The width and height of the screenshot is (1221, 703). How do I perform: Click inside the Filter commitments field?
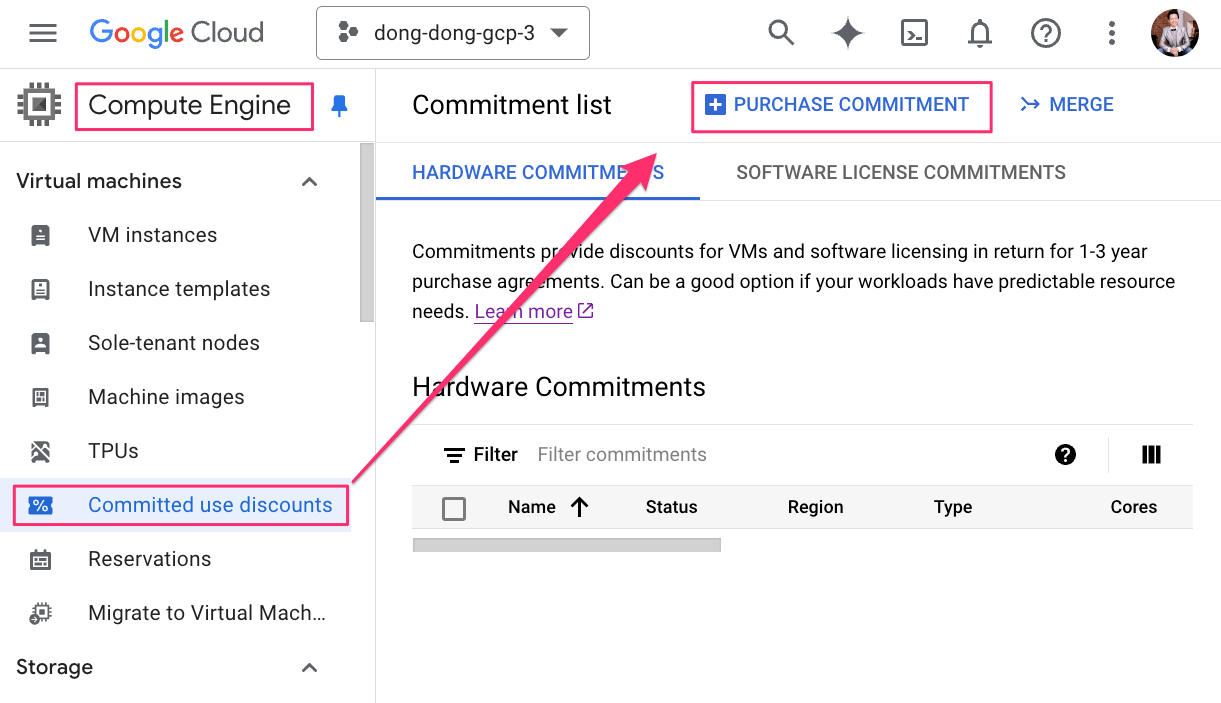tap(622, 454)
